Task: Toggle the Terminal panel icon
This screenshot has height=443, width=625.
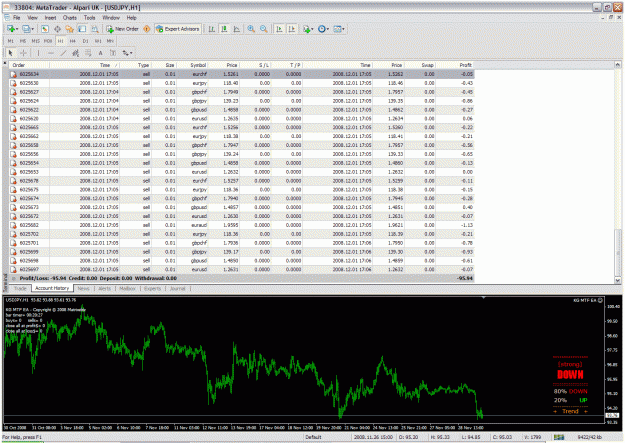Action: point(82,29)
